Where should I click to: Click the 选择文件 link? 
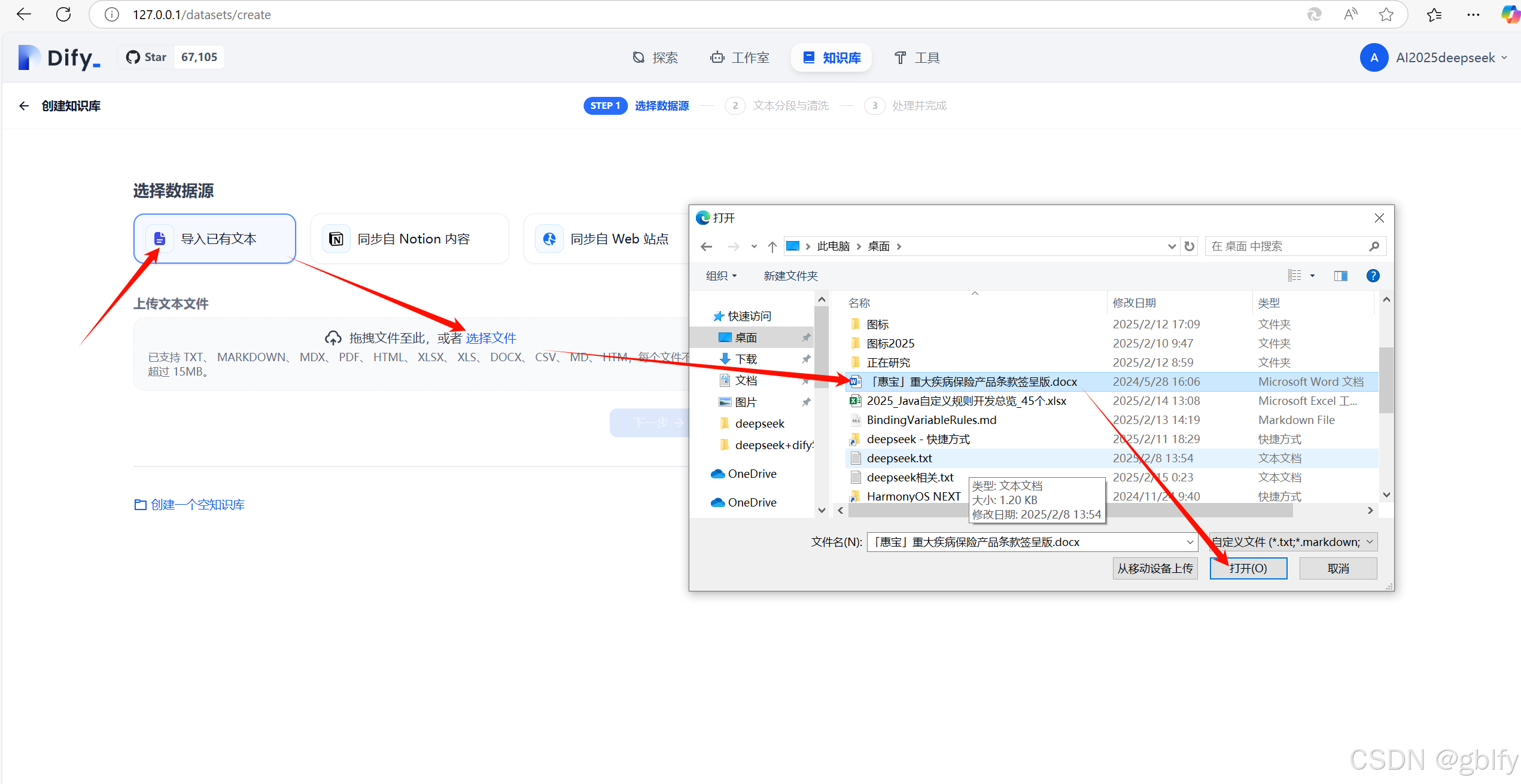tap(491, 338)
